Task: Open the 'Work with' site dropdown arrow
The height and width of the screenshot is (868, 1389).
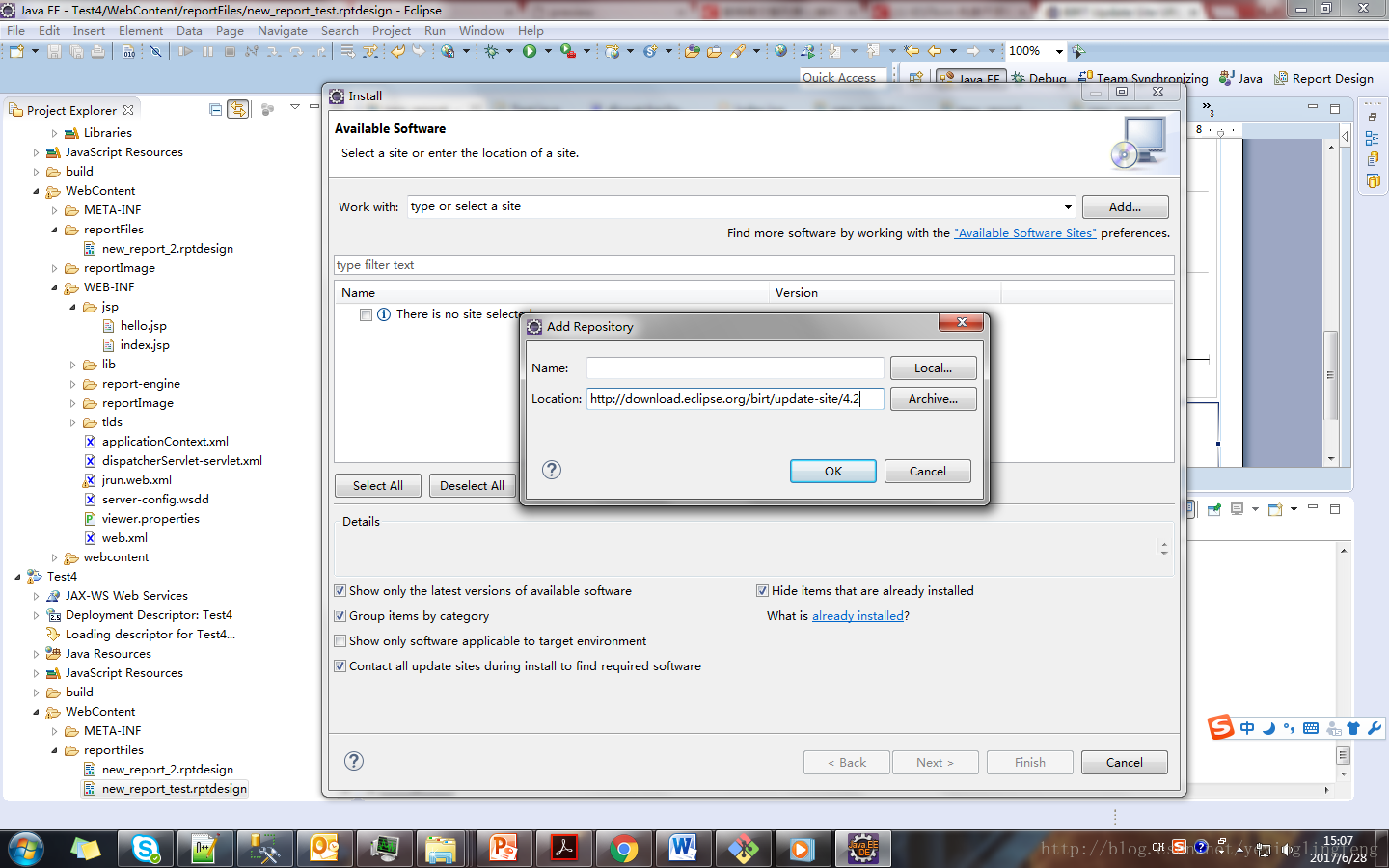Action: (x=1068, y=206)
